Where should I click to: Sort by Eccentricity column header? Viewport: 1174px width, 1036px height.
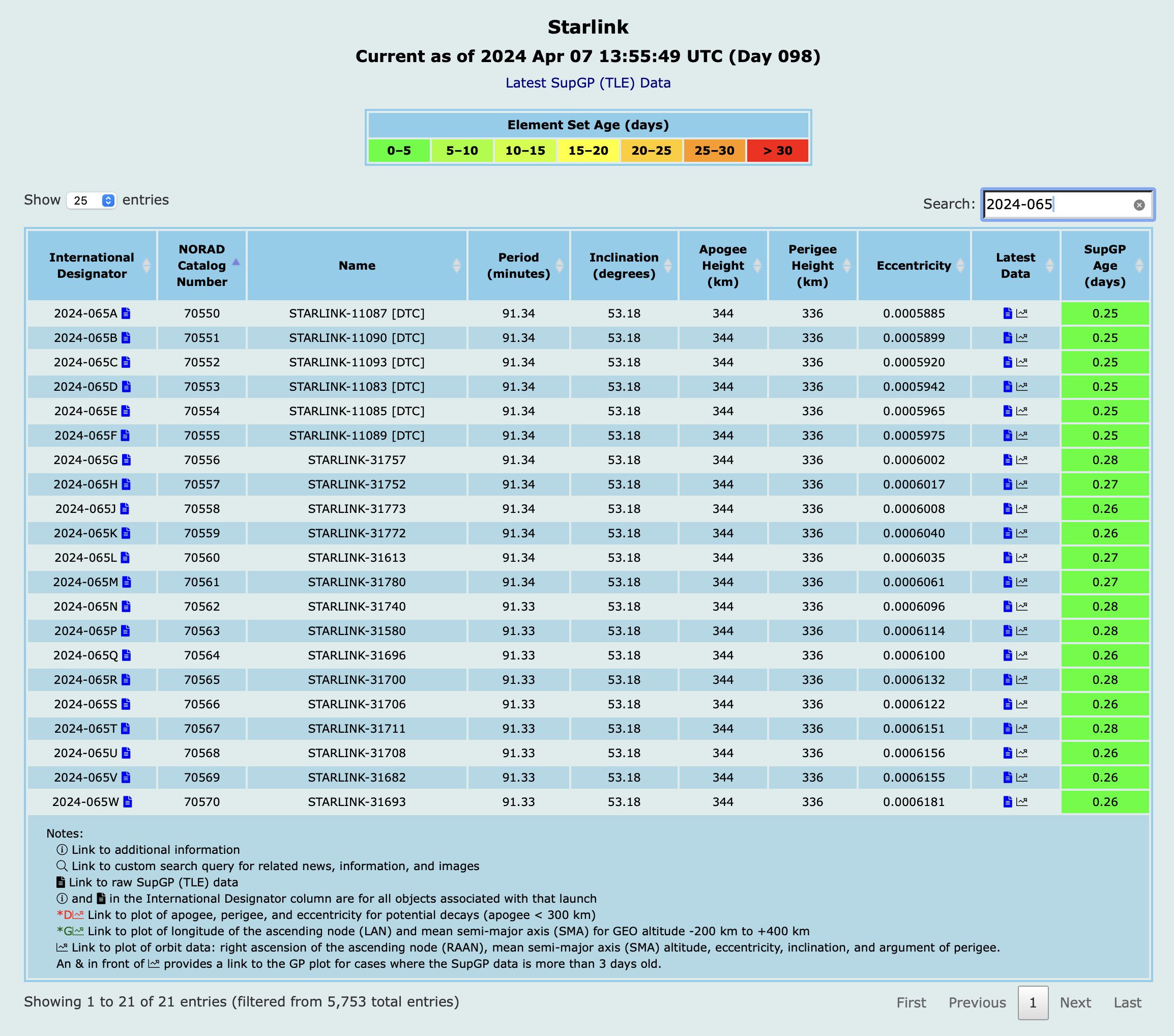coord(913,266)
